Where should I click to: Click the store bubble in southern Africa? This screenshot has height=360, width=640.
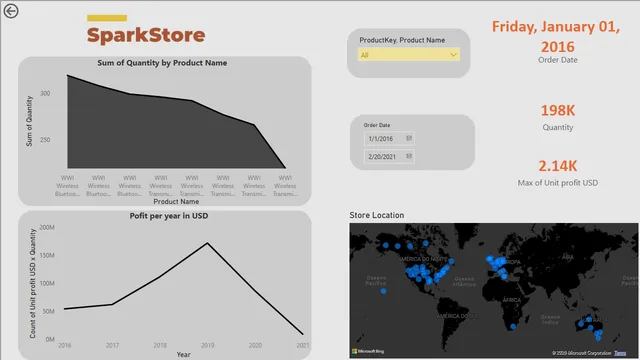[x=513, y=327]
